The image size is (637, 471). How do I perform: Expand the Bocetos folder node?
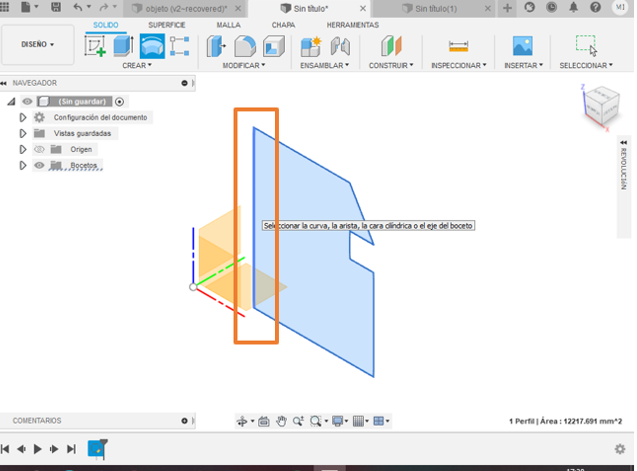(23, 165)
